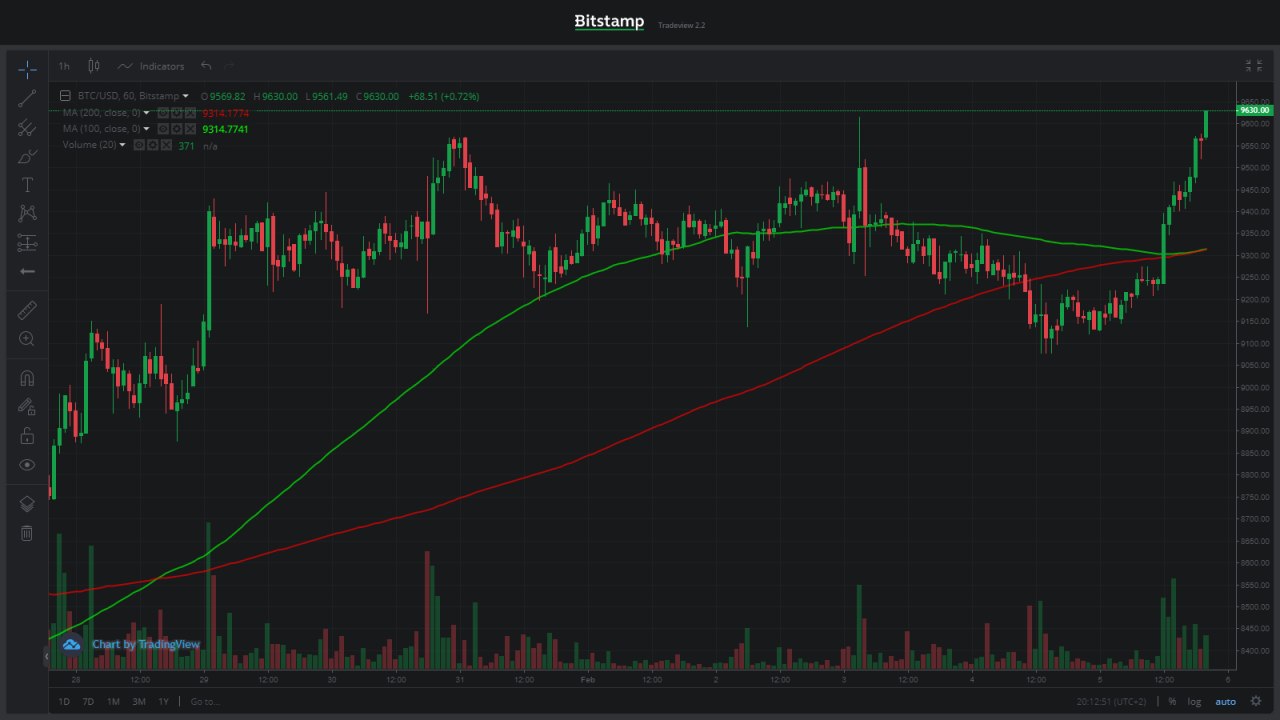Open the 1h interval selector
The height and width of the screenshot is (720, 1280).
pyautogui.click(x=64, y=66)
